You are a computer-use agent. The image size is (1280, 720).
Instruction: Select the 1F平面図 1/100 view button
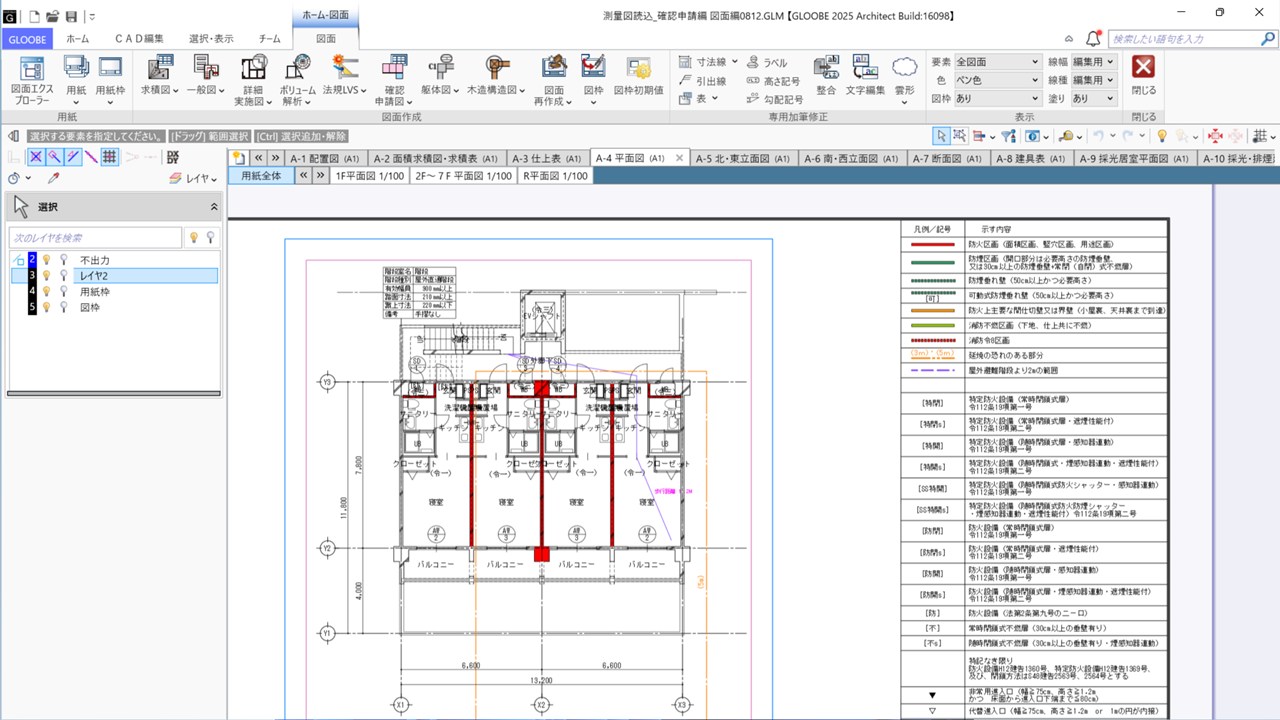click(370, 176)
